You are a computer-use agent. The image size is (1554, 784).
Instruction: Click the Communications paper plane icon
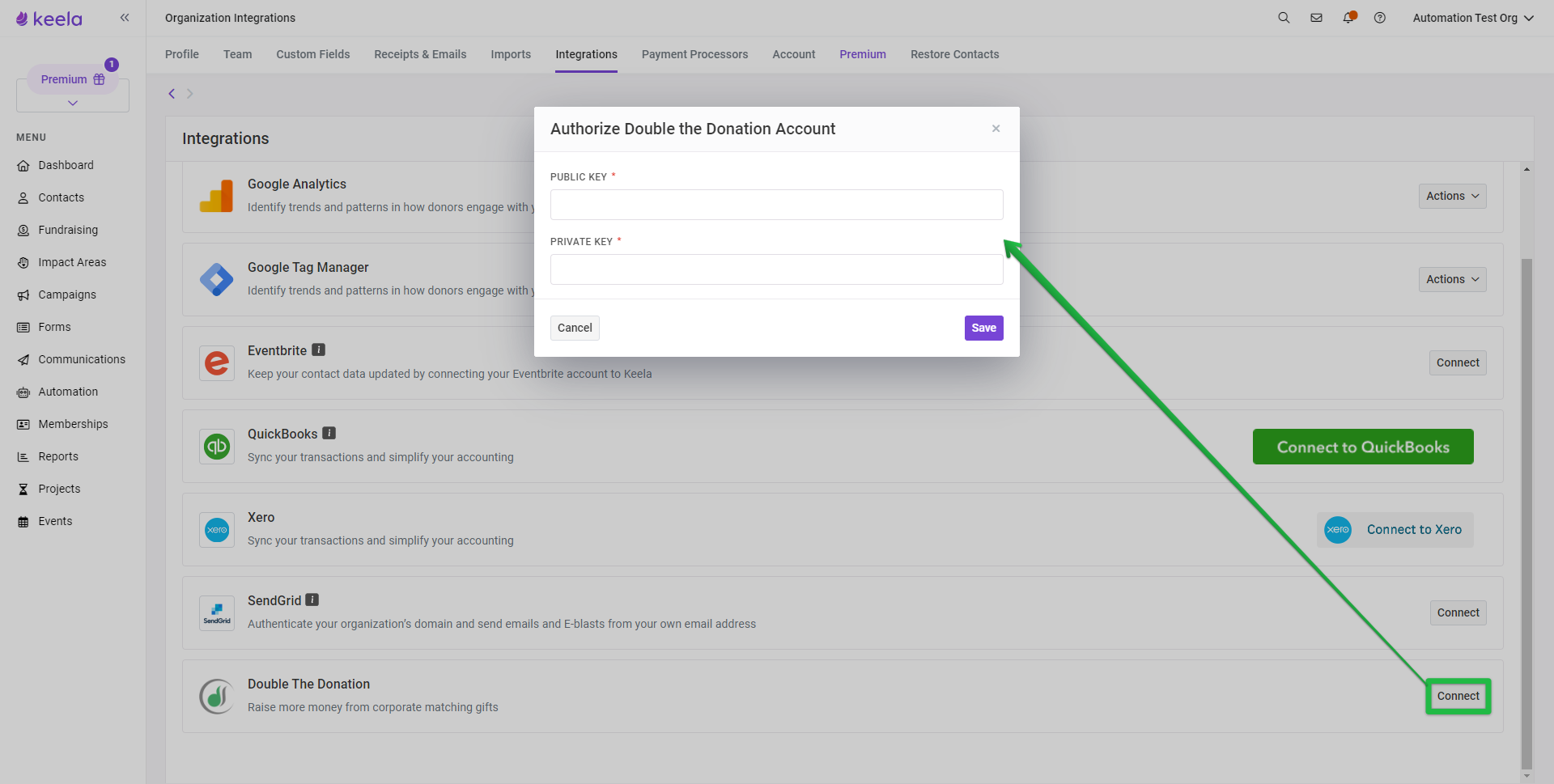(x=23, y=360)
